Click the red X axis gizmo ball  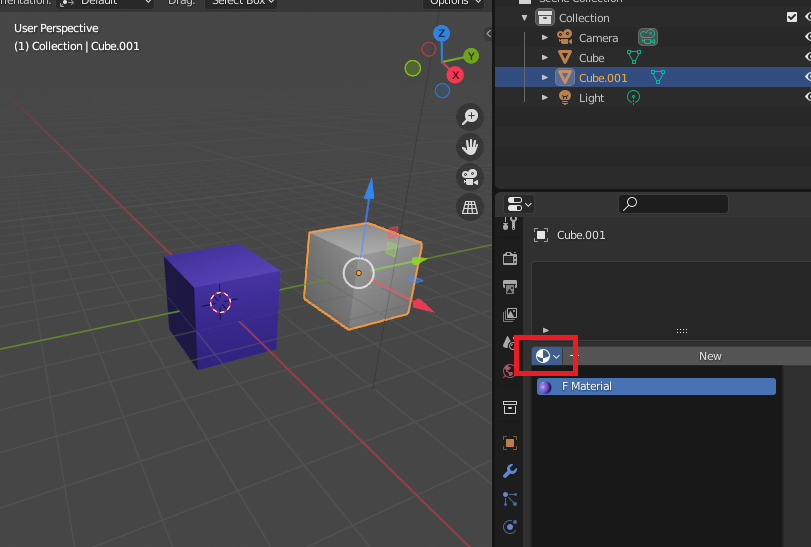[x=455, y=75]
